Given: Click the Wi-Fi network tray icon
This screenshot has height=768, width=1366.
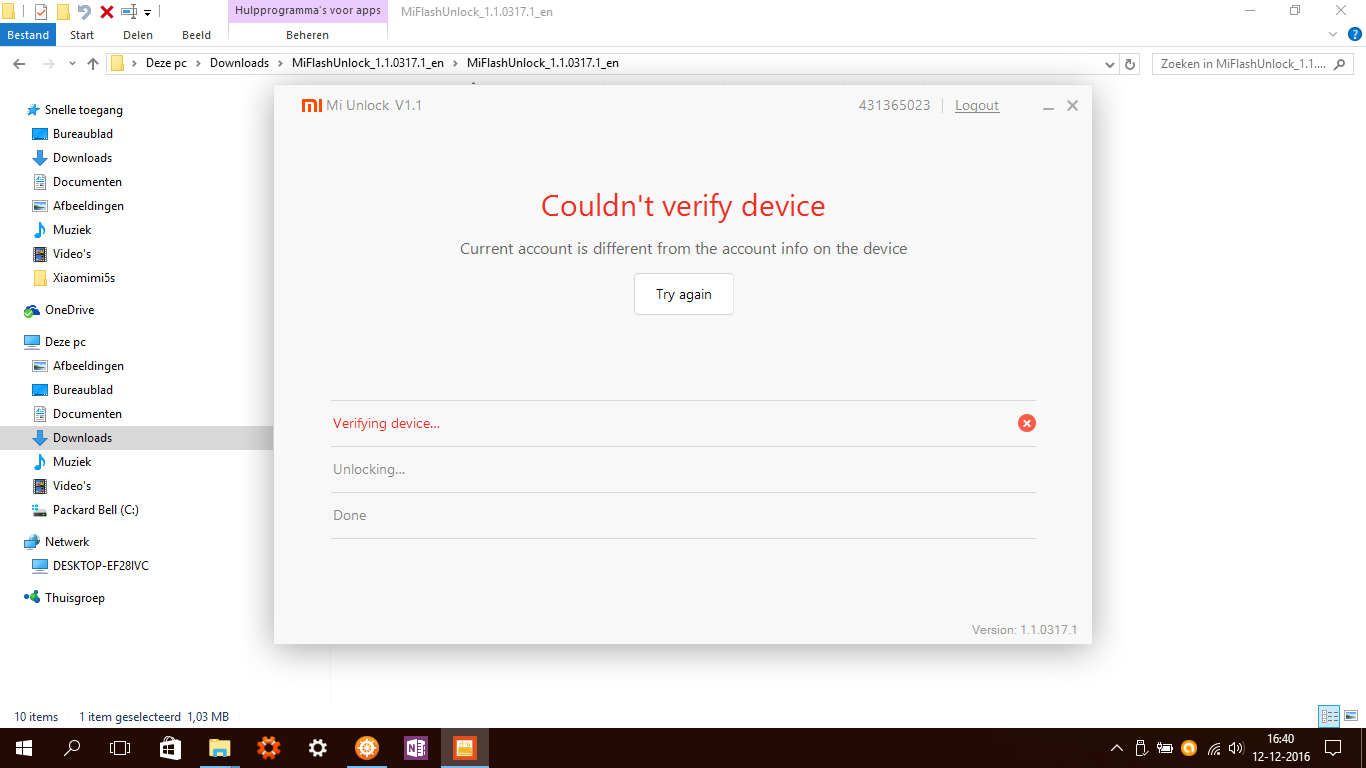Looking at the screenshot, I should [1213, 748].
